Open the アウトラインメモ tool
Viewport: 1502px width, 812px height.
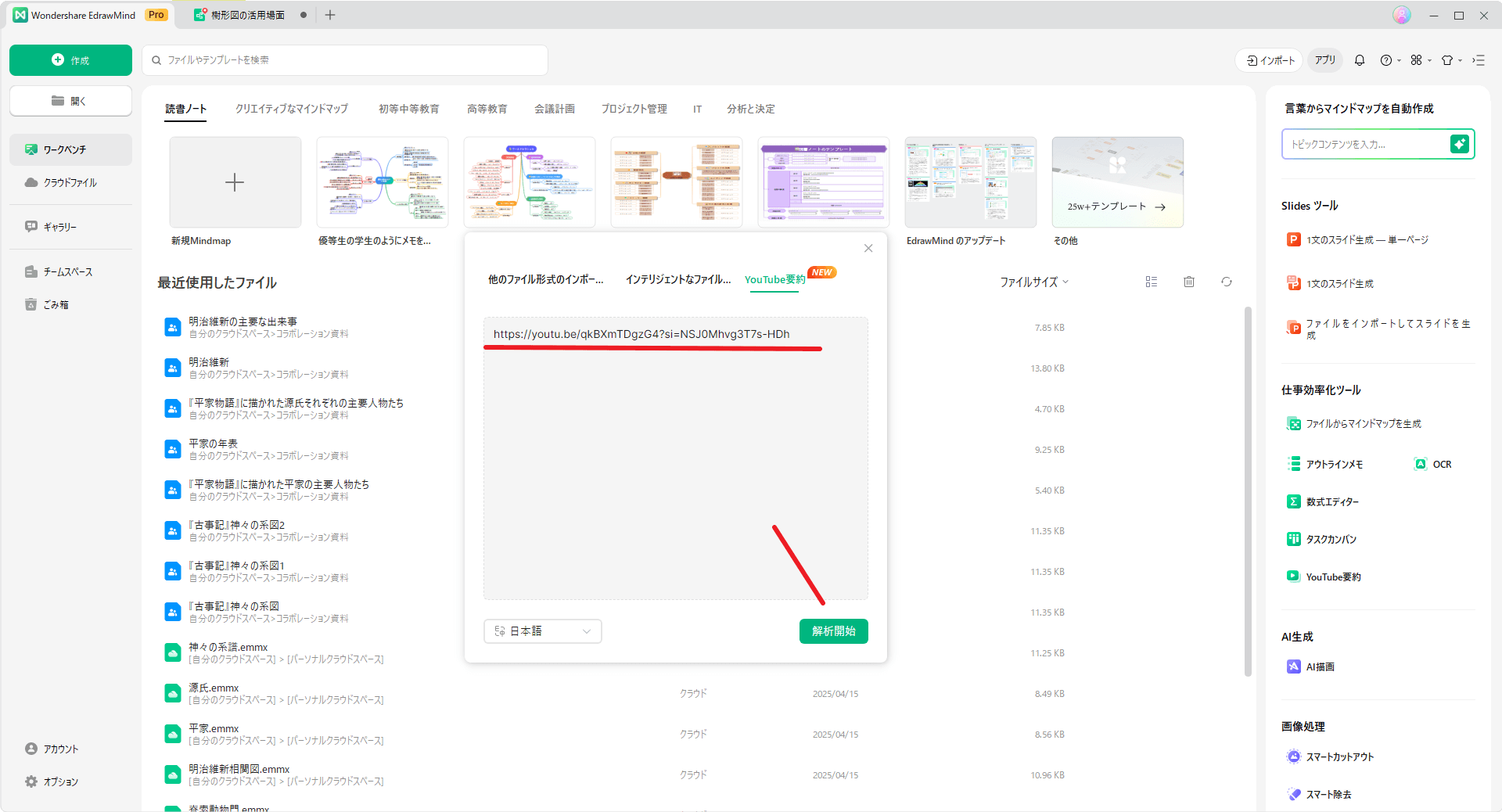pyautogui.click(x=1325, y=465)
